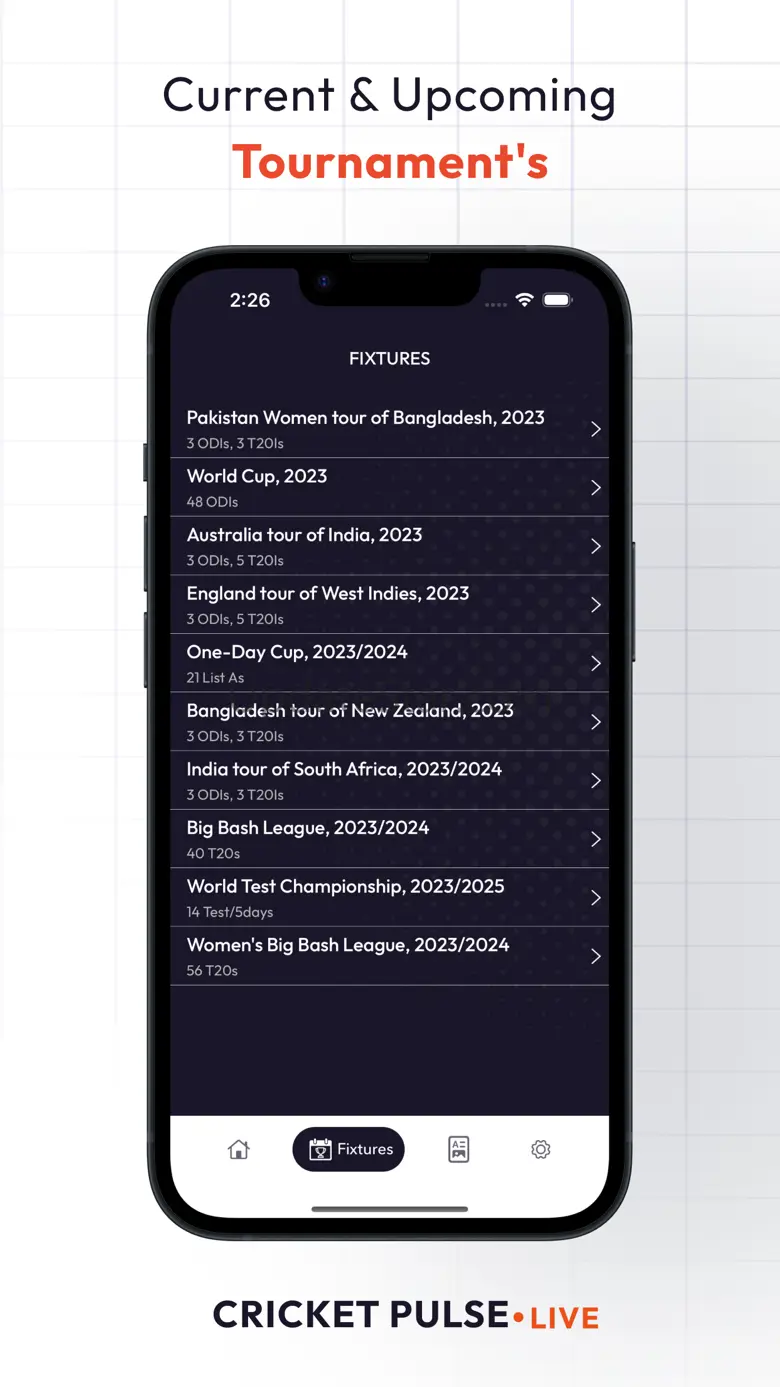Expand World Test Championship chevron

coord(595,898)
